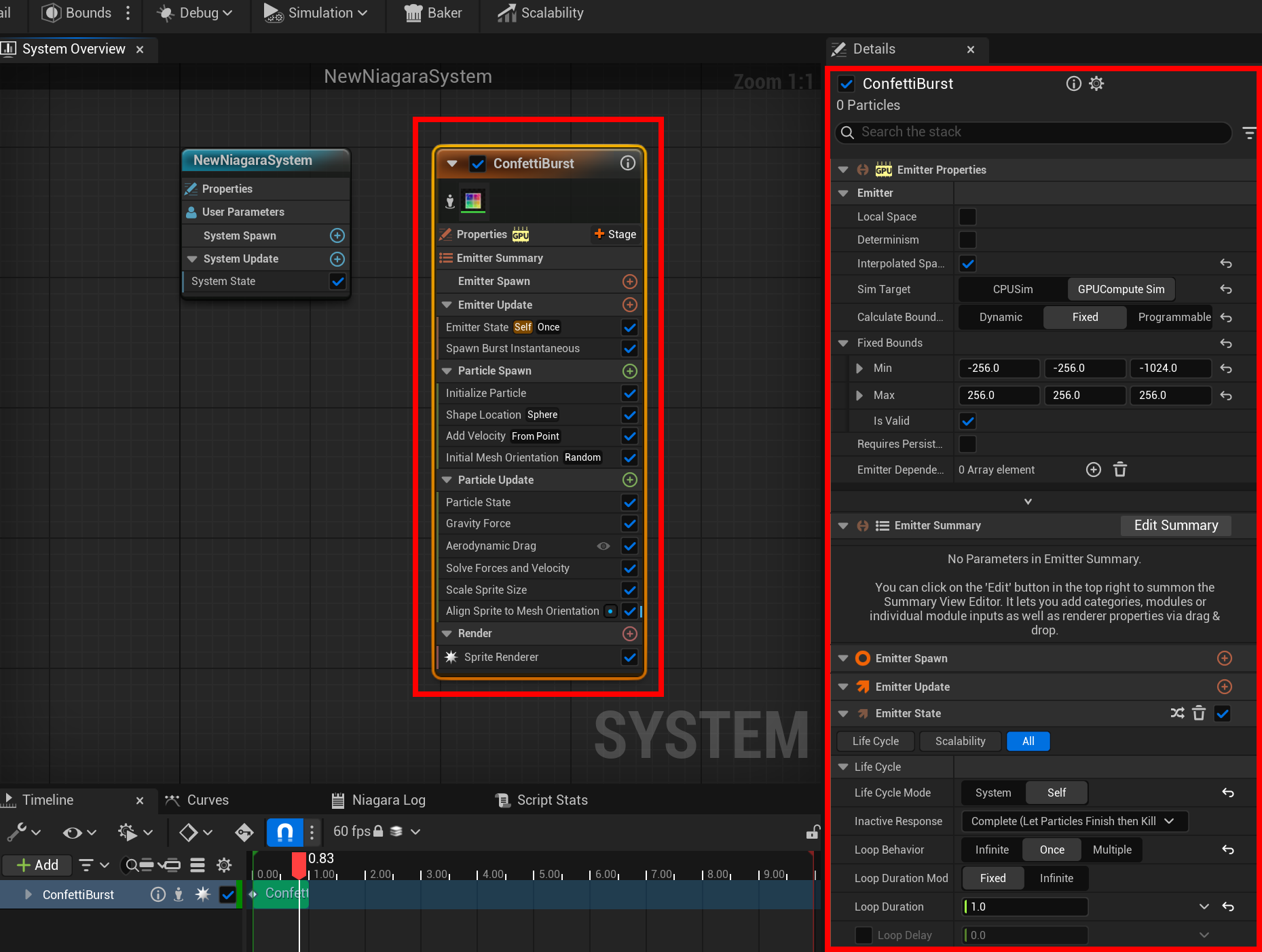The image size is (1262, 952).
Task: Collapse System Update group
Action: click(192, 259)
